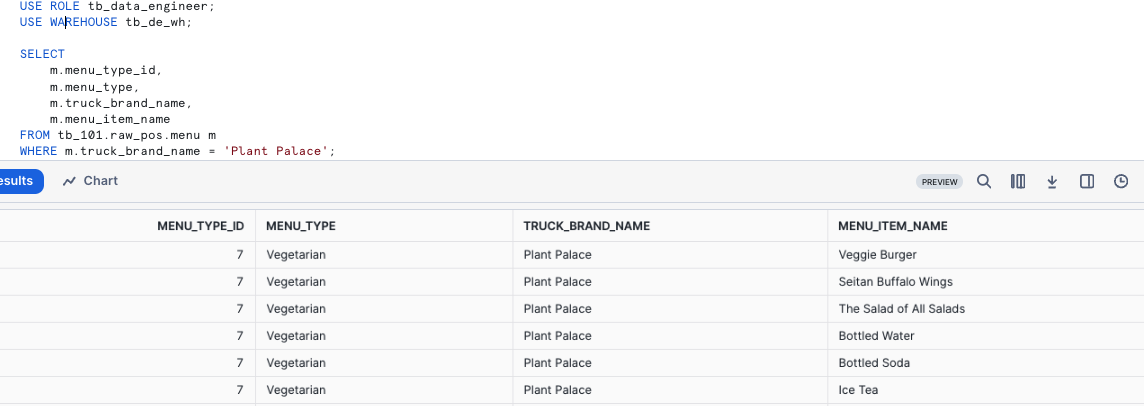Click the TRUCK_BRAND_NAME column header
The height and width of the screenshot is (406, 1144).
(x=587, y=226)
